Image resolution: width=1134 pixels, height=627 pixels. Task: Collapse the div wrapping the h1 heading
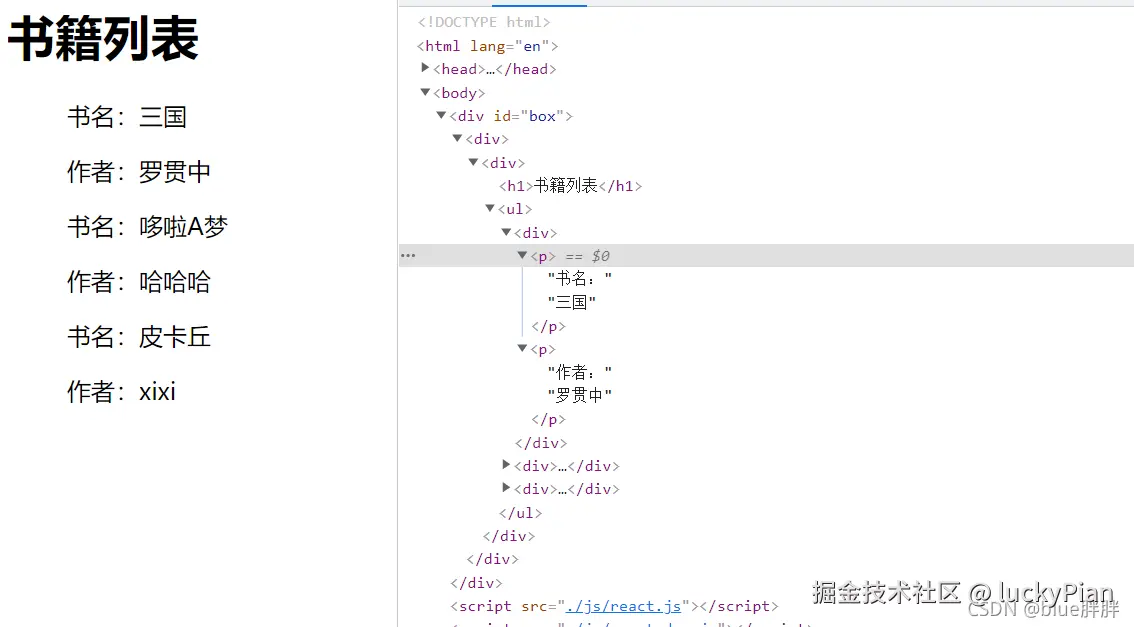click(473, 162)
